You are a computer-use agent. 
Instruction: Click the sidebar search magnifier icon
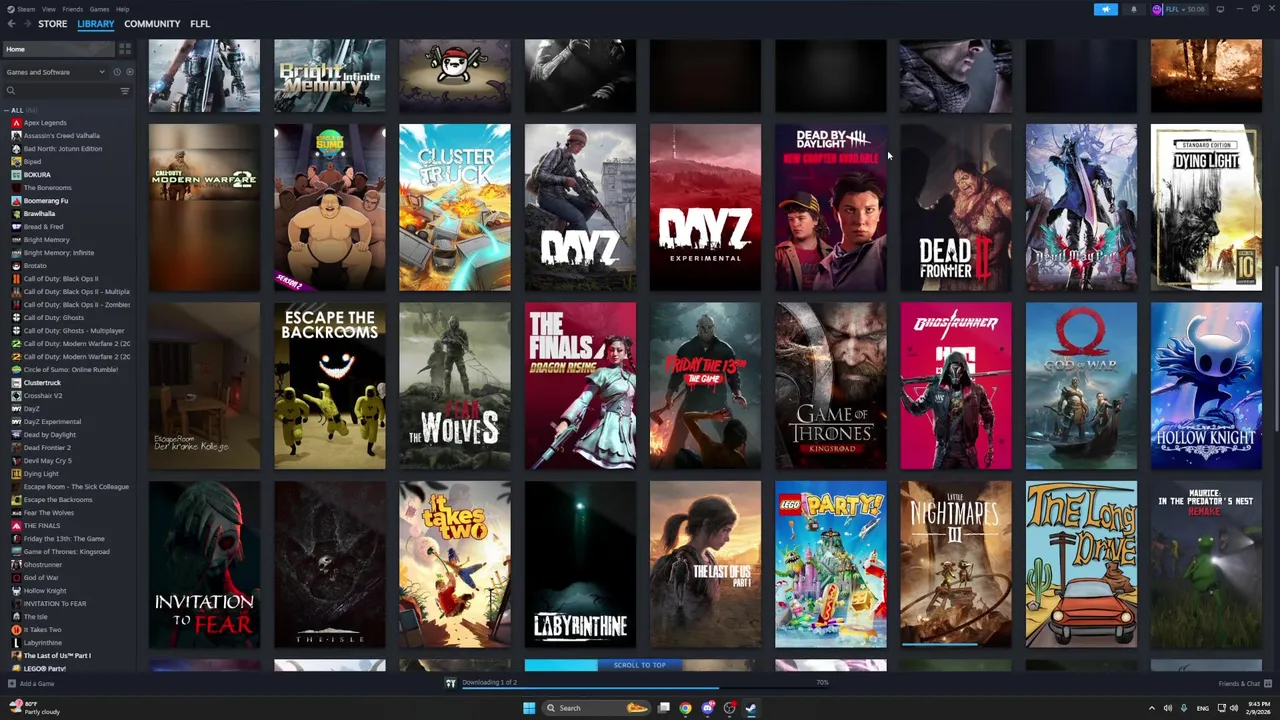click(x=11, y=91)
